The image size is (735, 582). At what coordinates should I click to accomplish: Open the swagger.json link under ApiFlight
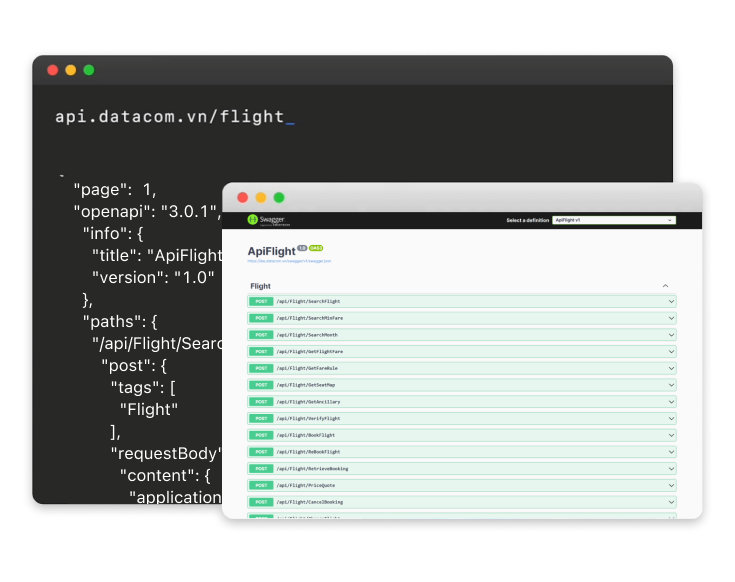point(289,261)
